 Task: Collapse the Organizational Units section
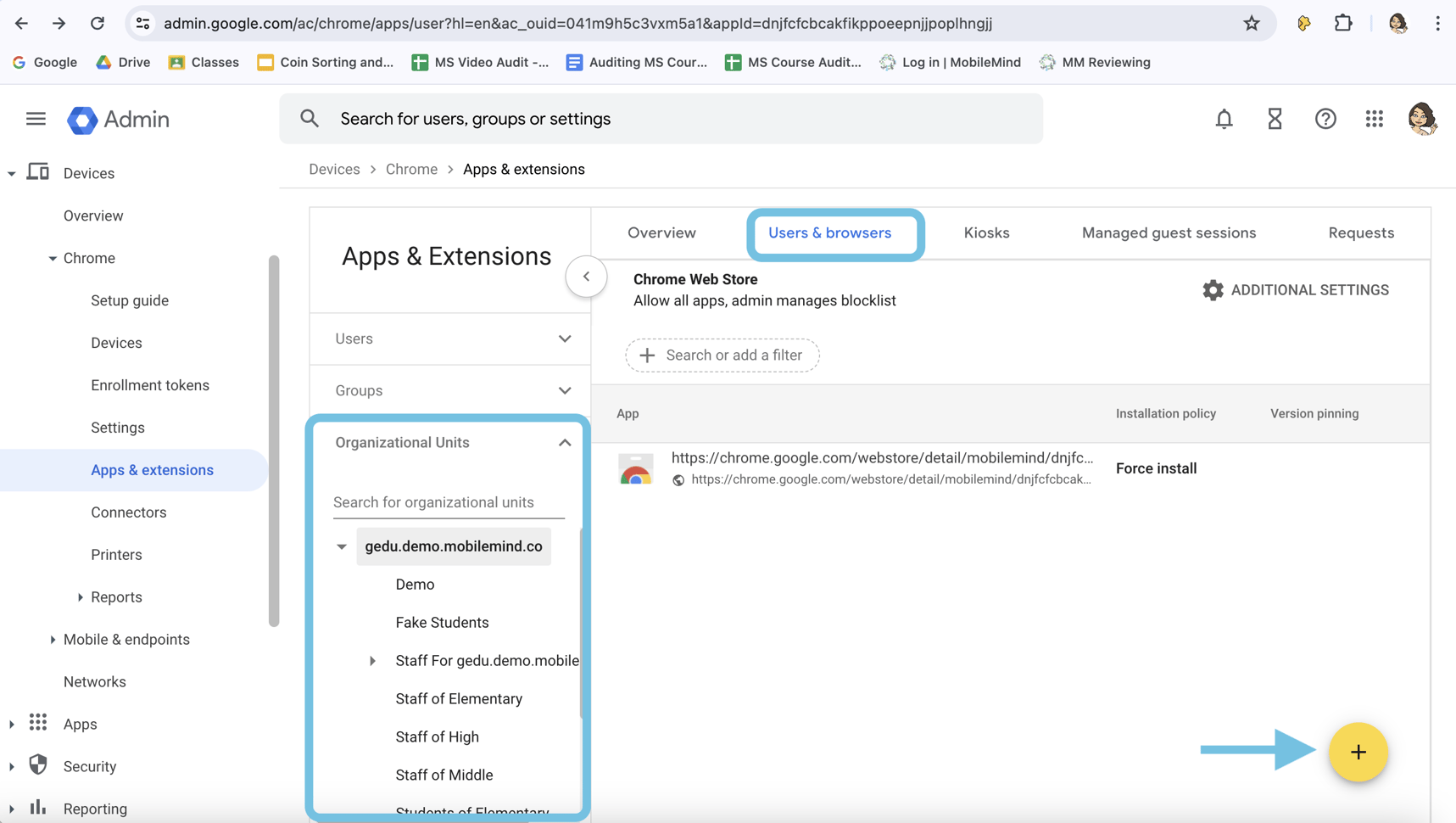[x=564, y=442]
